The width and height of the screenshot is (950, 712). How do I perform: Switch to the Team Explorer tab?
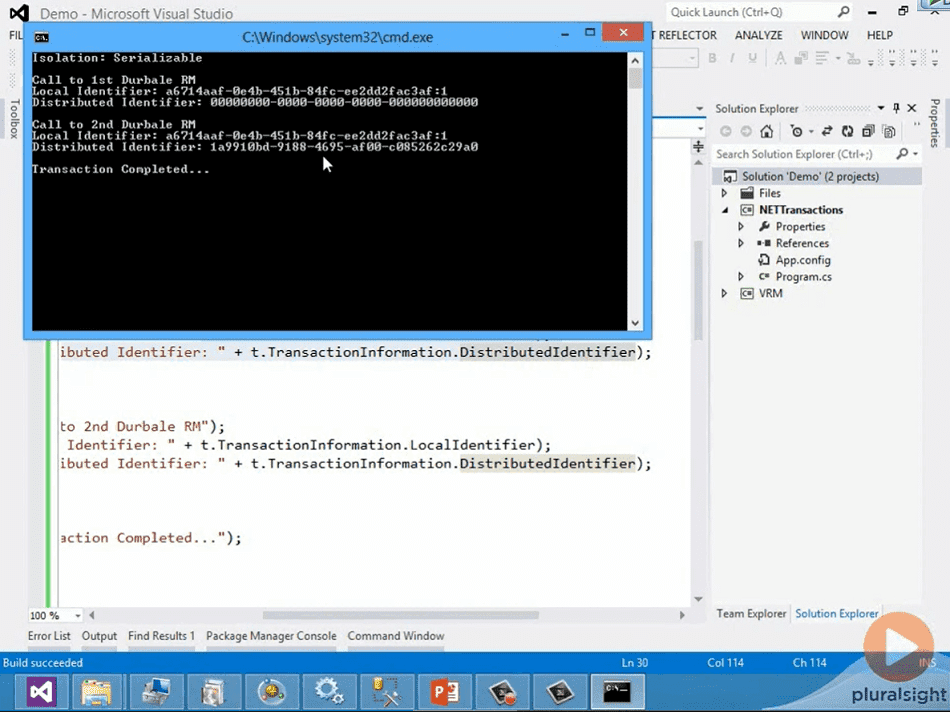tap(751, 614)
